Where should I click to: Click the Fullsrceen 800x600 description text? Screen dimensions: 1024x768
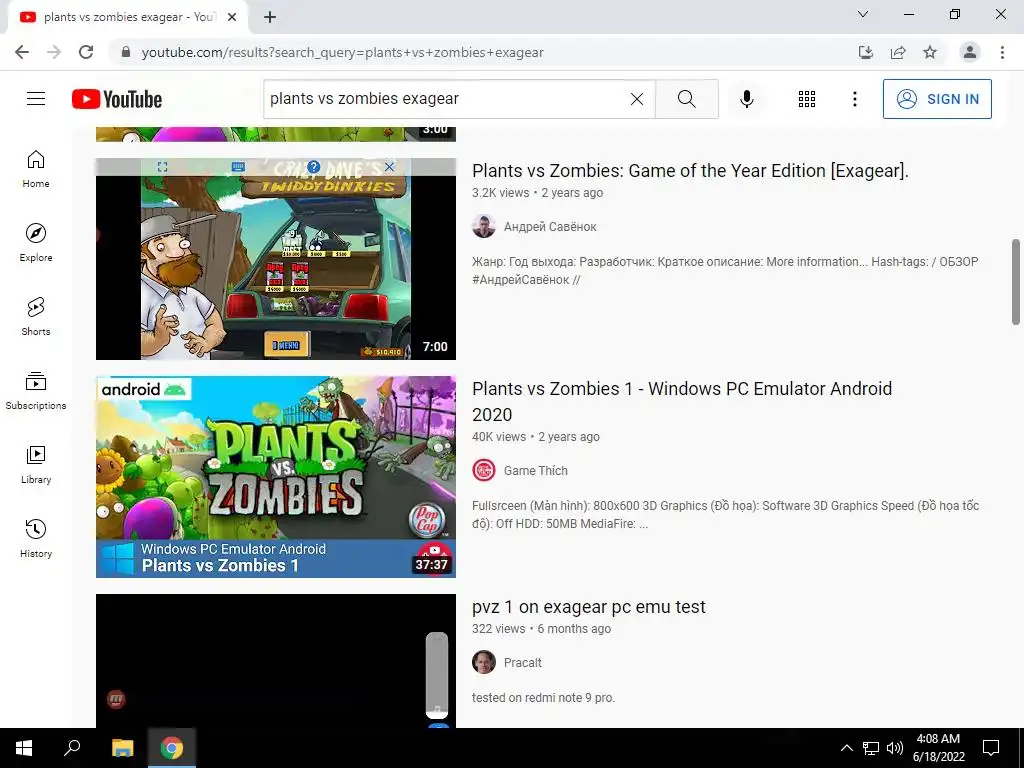[726, 515]
